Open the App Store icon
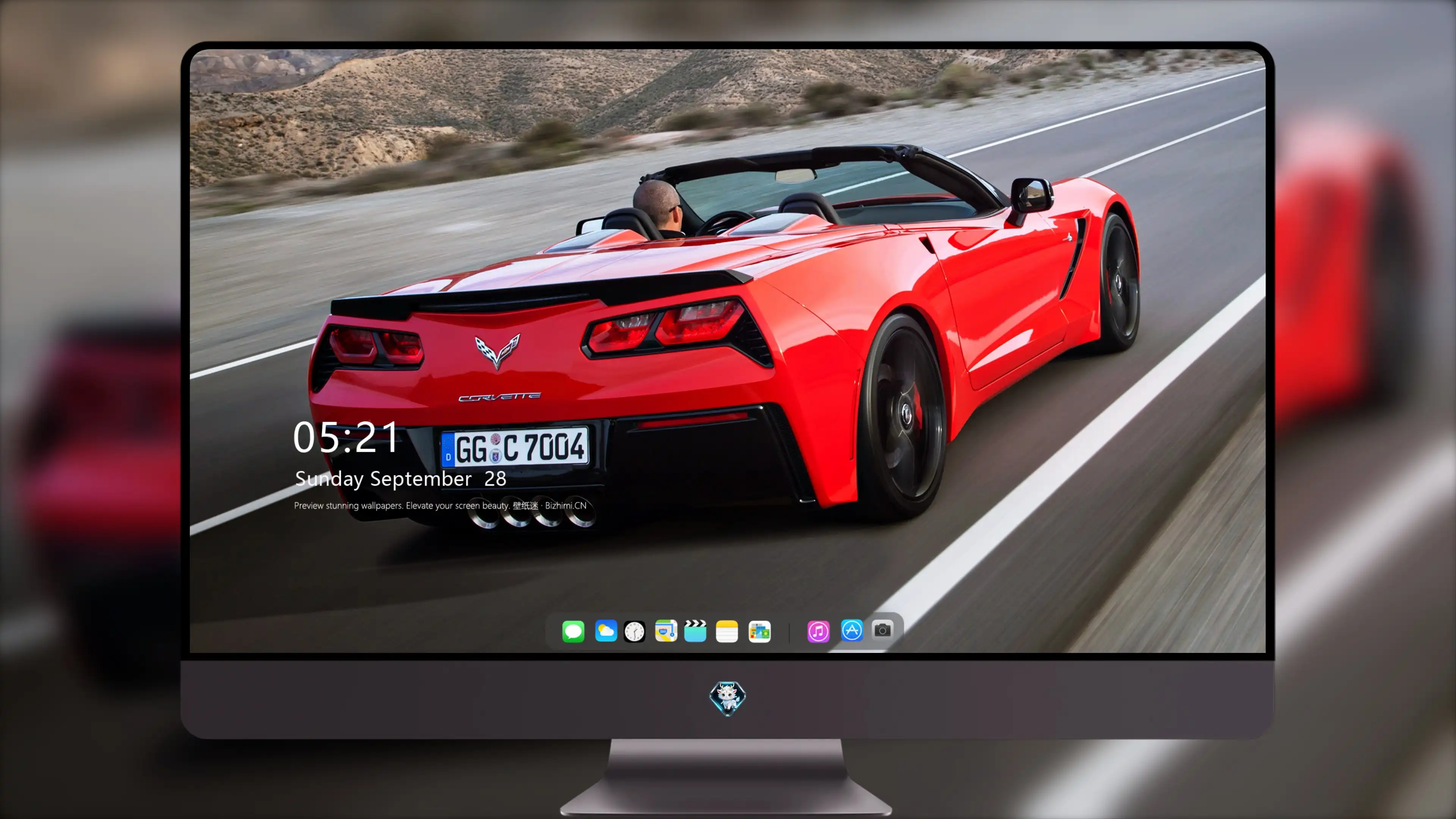 click(x=851, y=630)
